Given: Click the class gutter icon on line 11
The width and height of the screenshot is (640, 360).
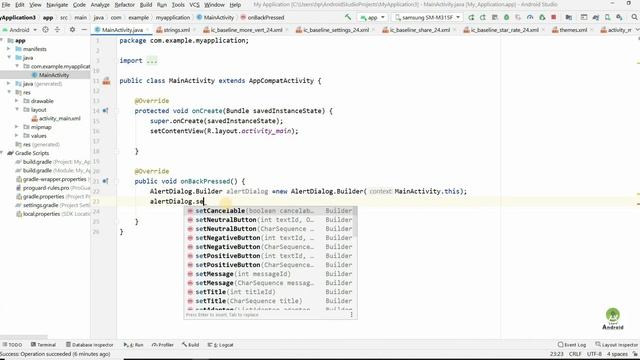Looking at the screenshot, I should pos(107,81).
